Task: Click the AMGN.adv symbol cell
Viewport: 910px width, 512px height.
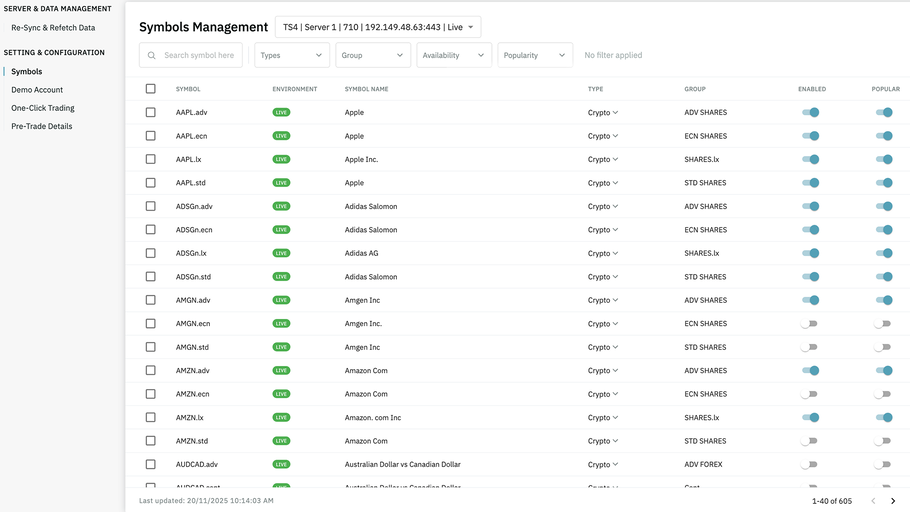Action: point(193,300)
